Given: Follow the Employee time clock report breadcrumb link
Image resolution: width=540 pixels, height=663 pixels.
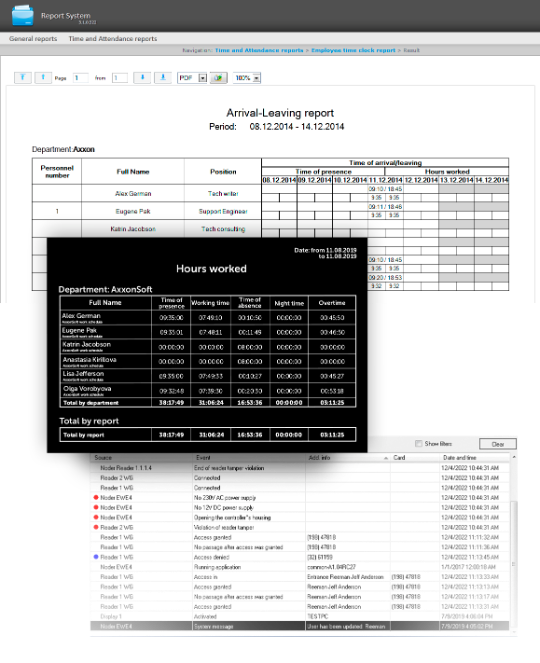Looking at the screenshot, I should point(353,50).
